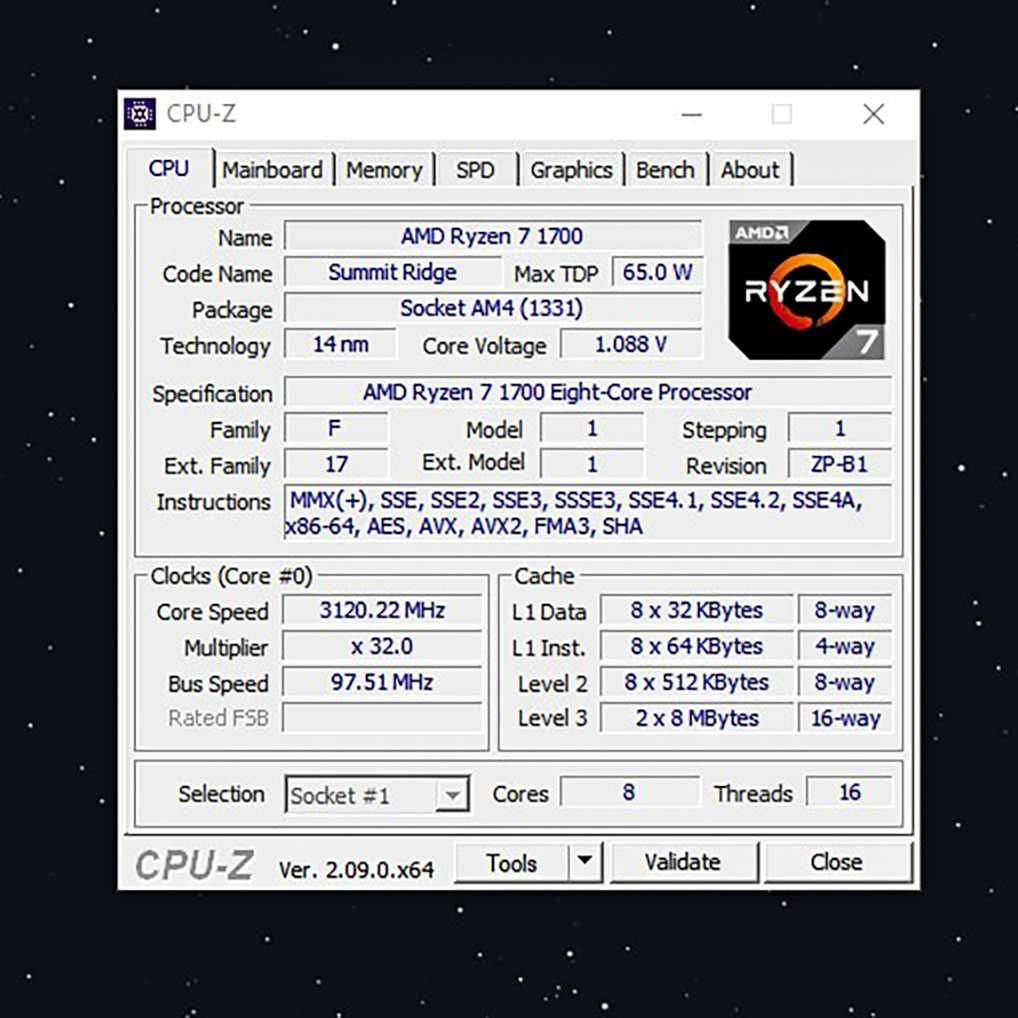
Task: Click the AMD Ryzen 7 logo badge
Action: click(806, 290)
